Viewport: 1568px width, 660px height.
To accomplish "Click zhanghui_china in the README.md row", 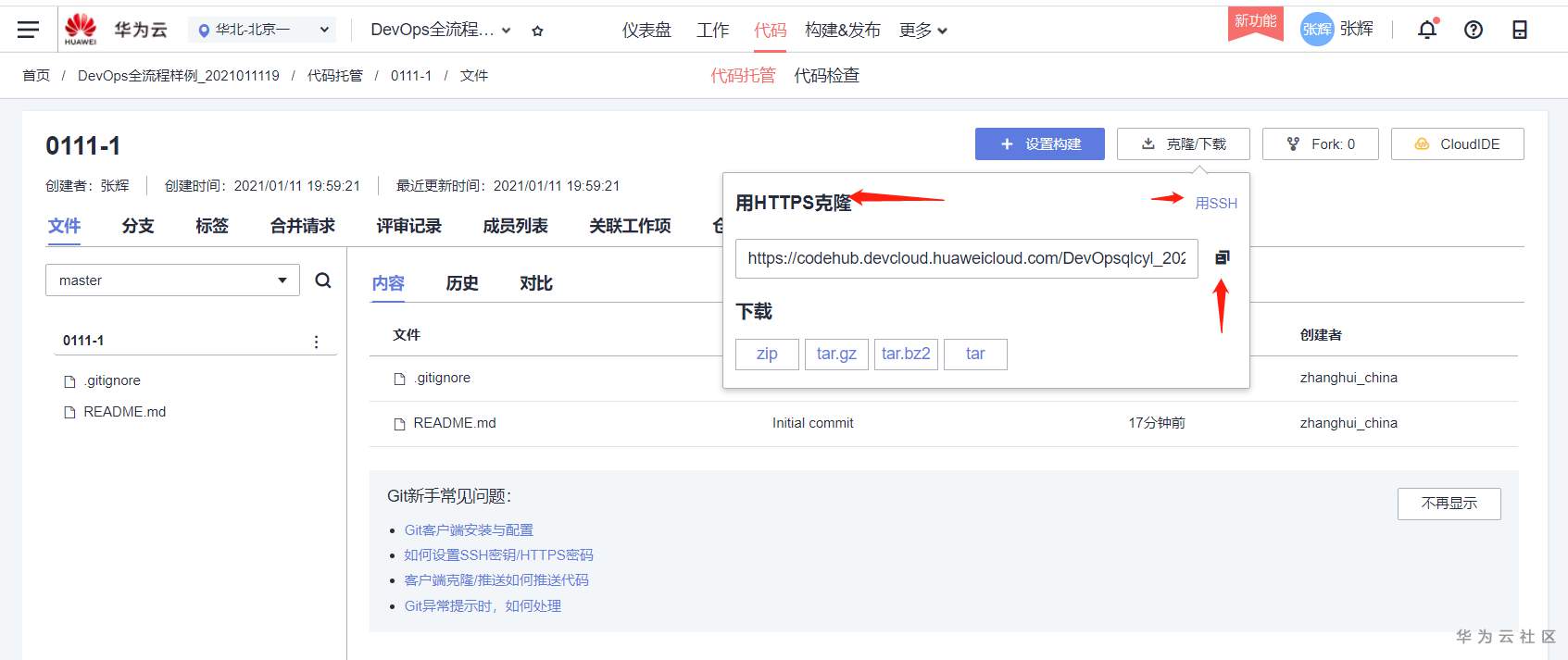I will (1348, 423).
